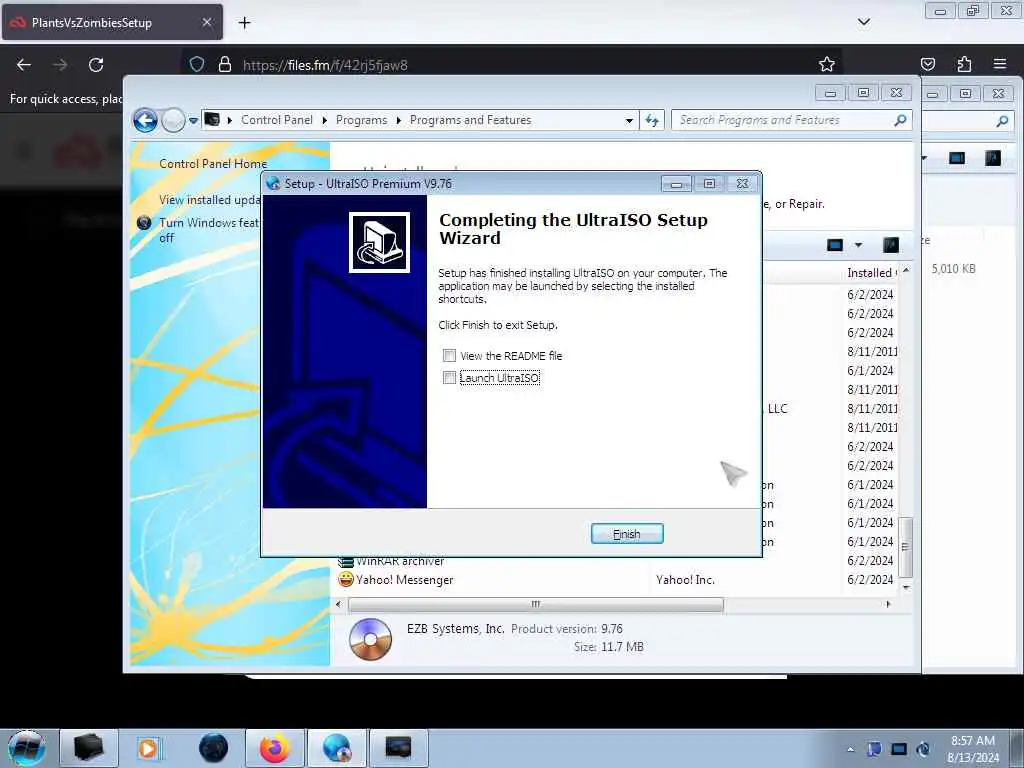The height and width of the screenshot is (768, 1024).
Task: Click the Yahoo! Inc. publisher cell
Action: click(x=685, y=580)
